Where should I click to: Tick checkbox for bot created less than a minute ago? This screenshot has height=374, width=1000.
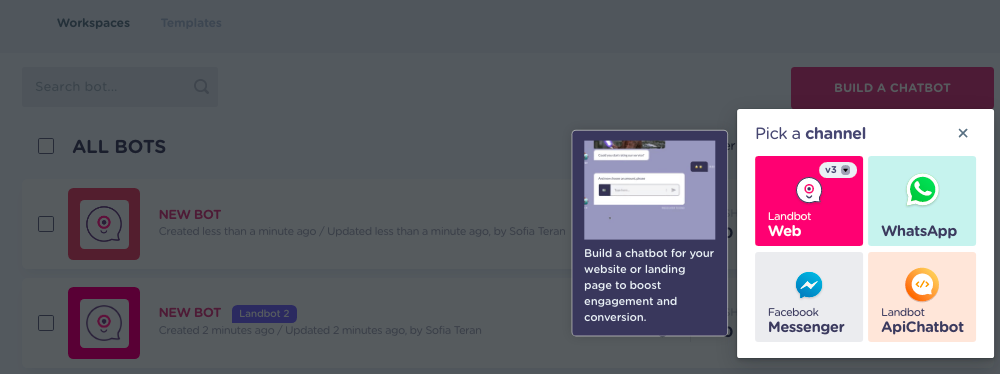(x=46, y=224)
